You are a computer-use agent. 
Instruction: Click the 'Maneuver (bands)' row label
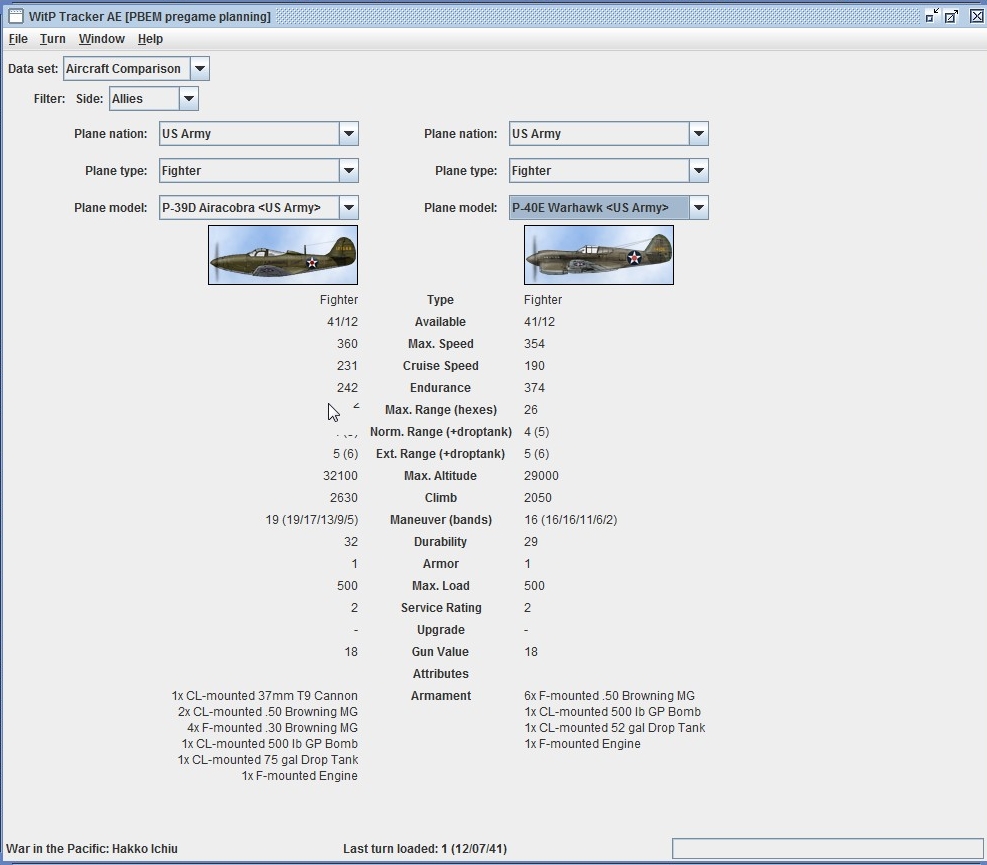tap(441, 520)
